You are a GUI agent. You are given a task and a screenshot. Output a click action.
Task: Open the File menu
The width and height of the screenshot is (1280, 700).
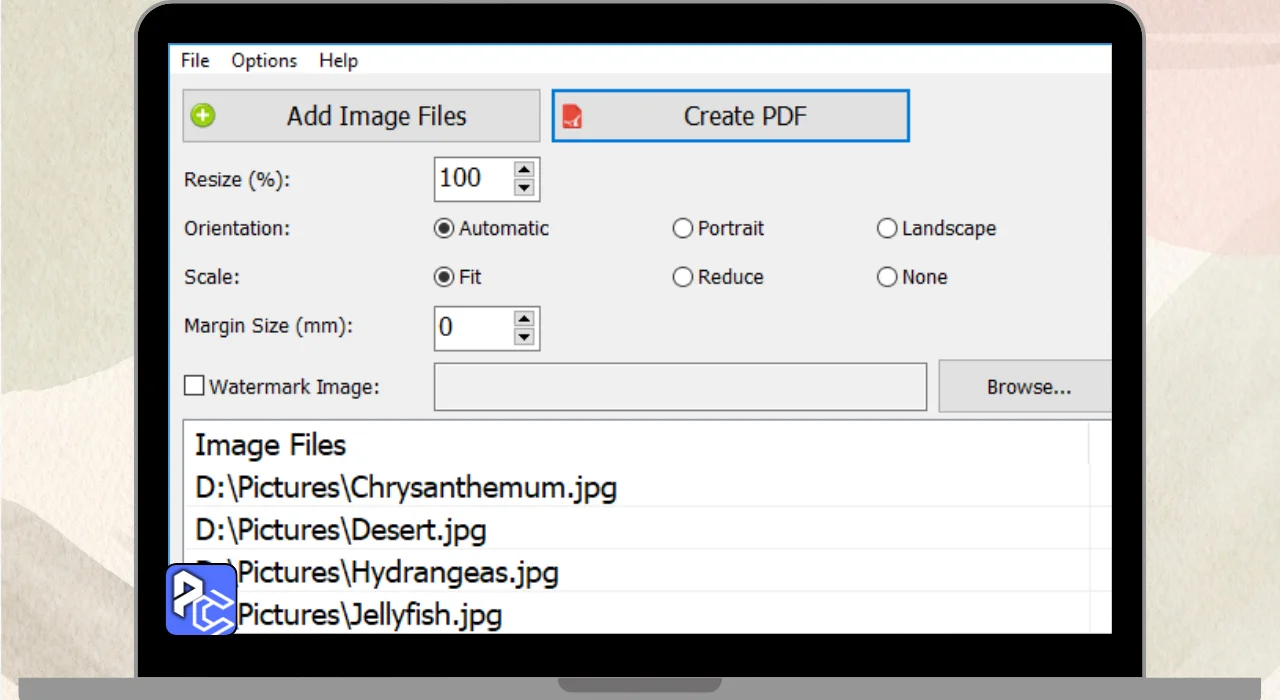click(195, 61)
